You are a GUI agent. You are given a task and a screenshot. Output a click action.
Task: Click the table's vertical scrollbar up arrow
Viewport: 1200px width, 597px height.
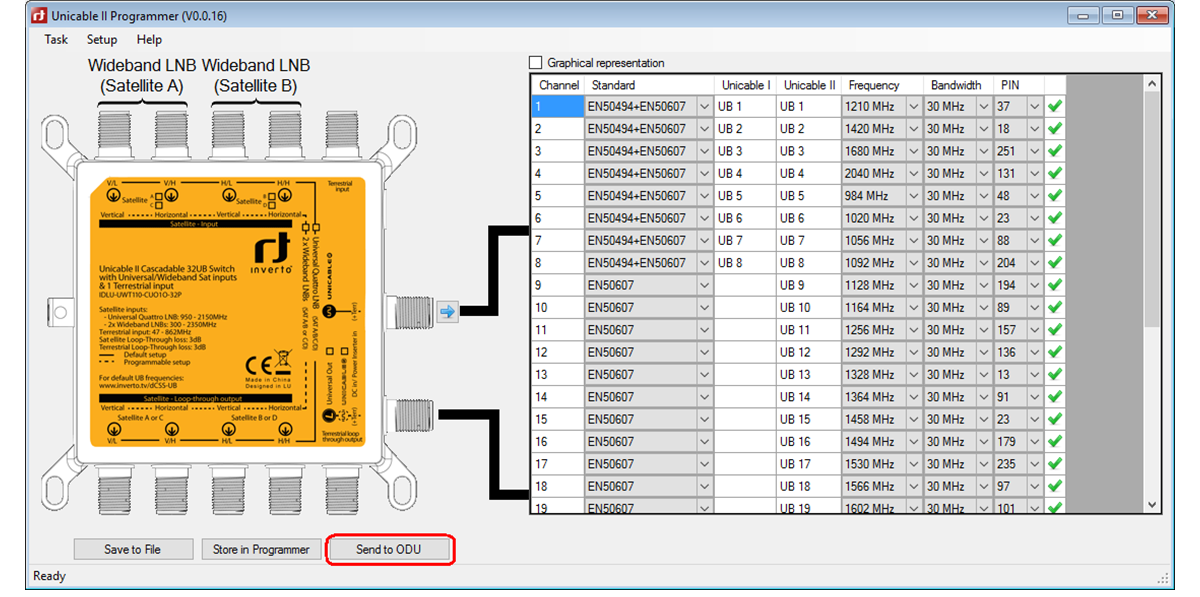[x=1151, y=83]
